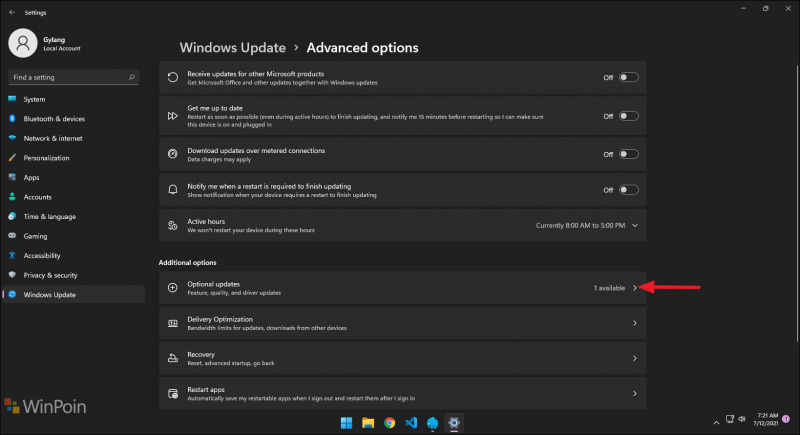This screenshot has height=435, width=800.
Task: Click the Find a setting search field
Action: click(73, 77)
